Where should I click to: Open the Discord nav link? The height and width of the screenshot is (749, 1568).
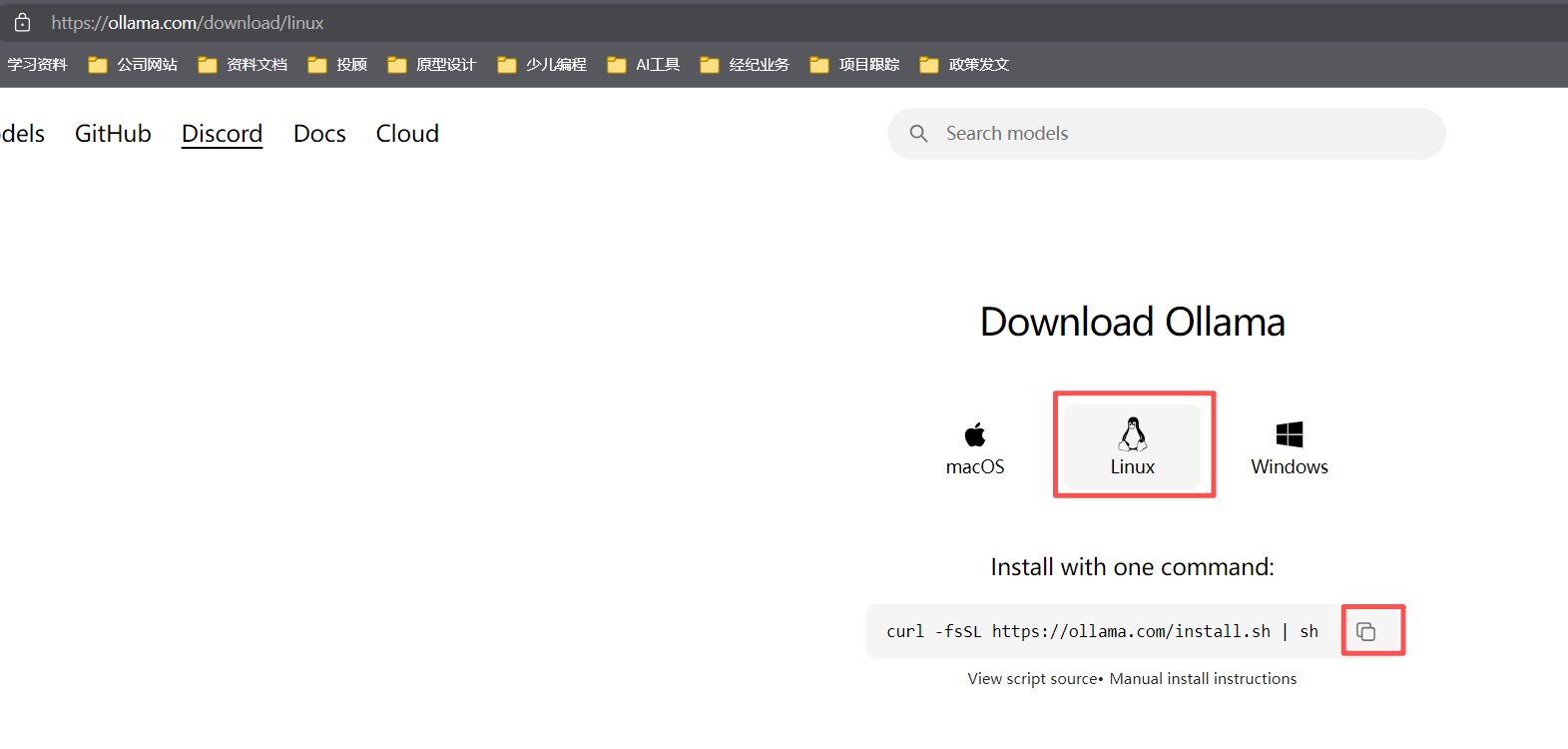pos(222,134)
